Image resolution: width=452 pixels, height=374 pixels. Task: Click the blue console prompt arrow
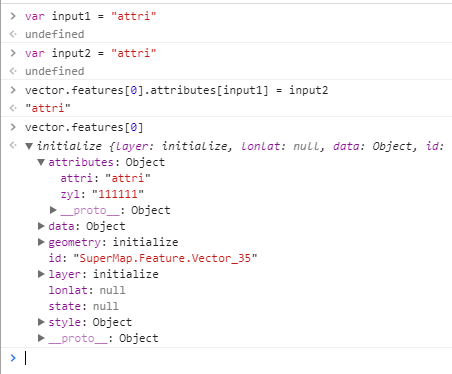[x=13, y=358]
